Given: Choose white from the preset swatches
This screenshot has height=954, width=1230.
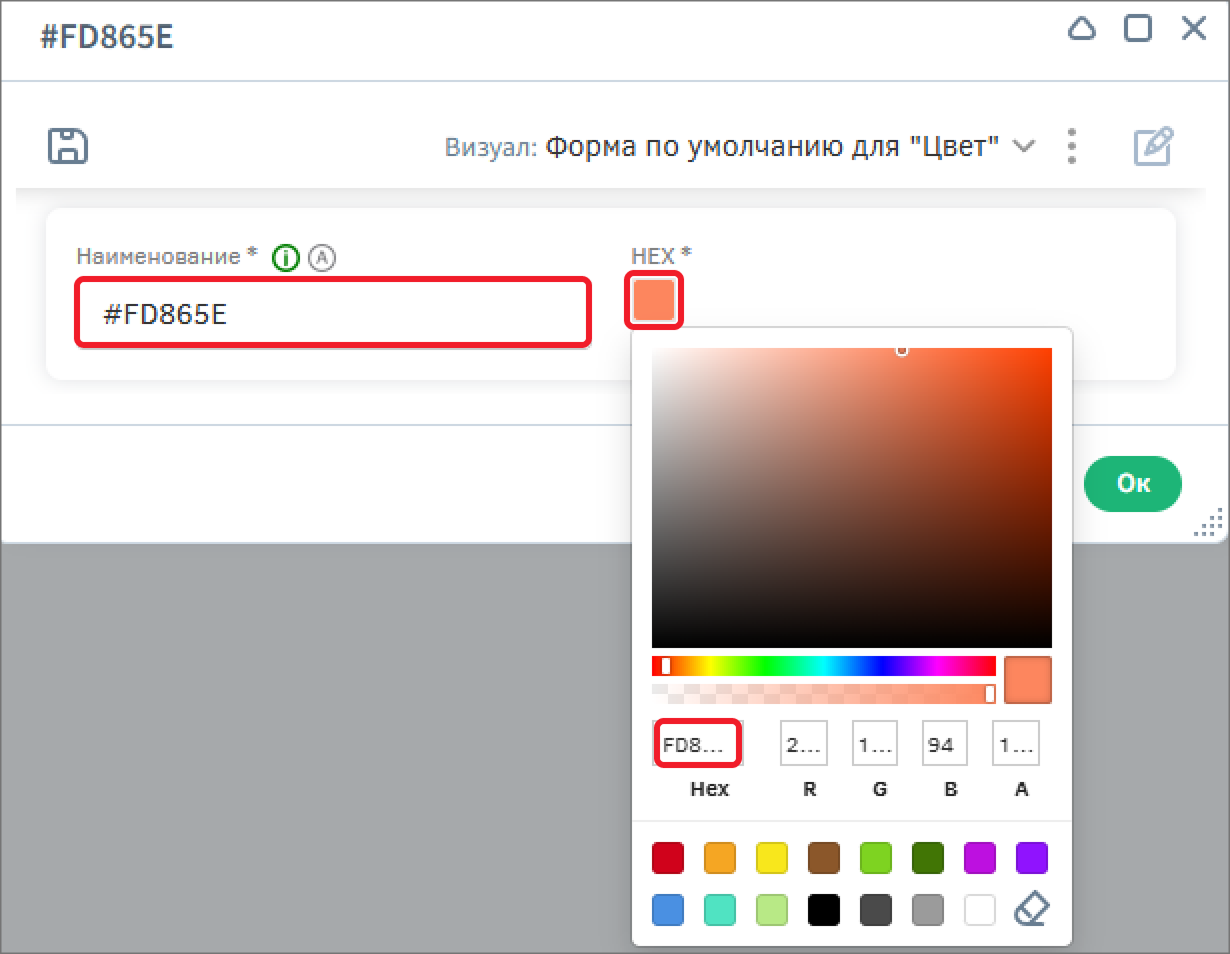Looking at the screenshot, I should [980, 909].
